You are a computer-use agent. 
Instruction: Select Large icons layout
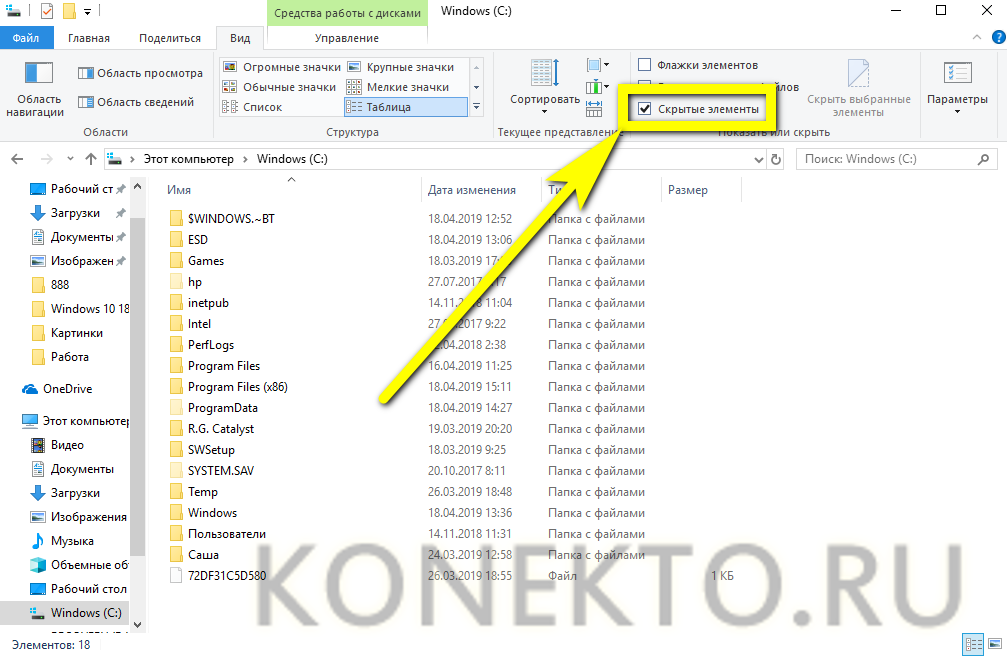(401, 67)
